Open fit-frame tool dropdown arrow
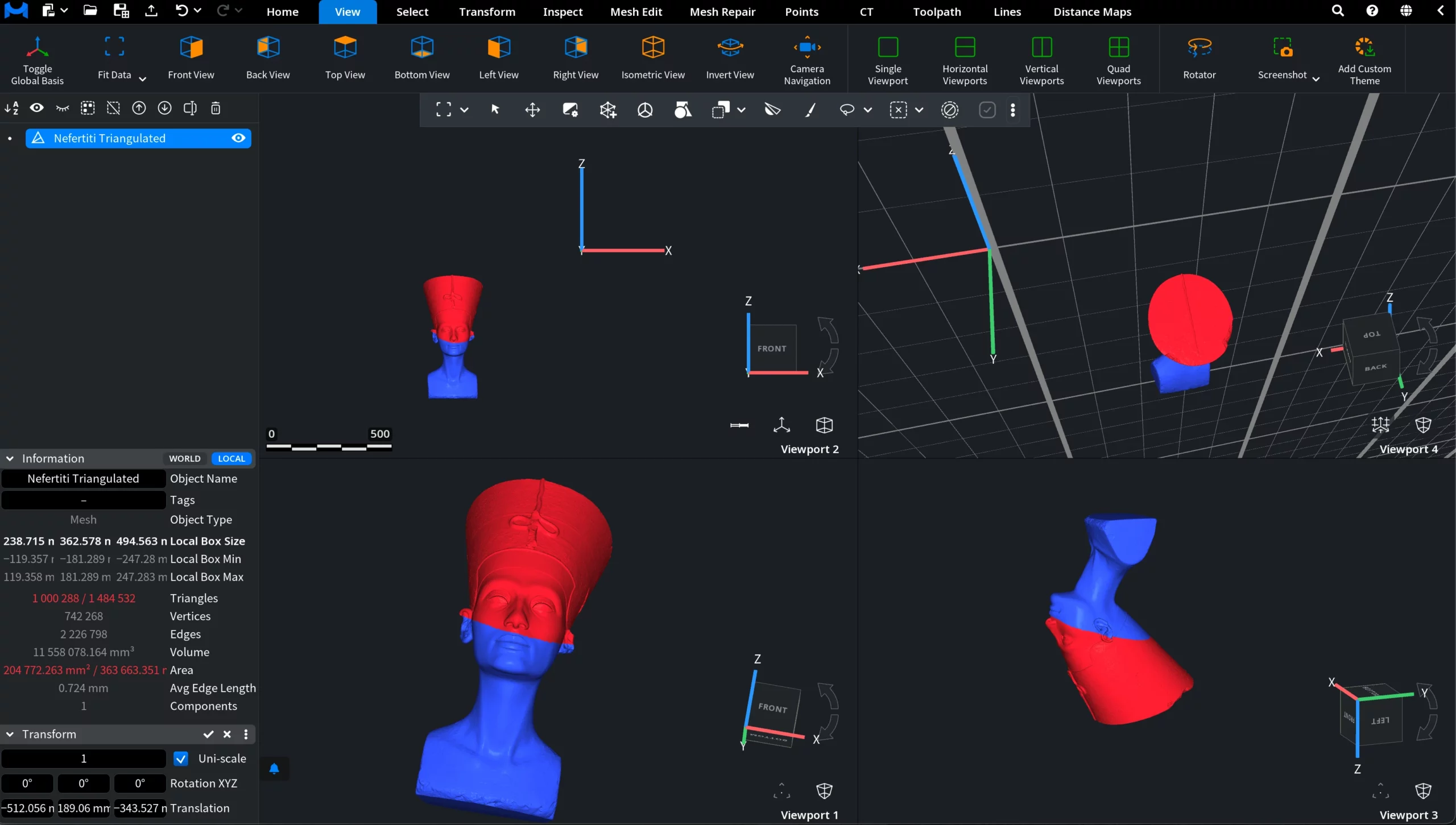 tap(464, 110)
